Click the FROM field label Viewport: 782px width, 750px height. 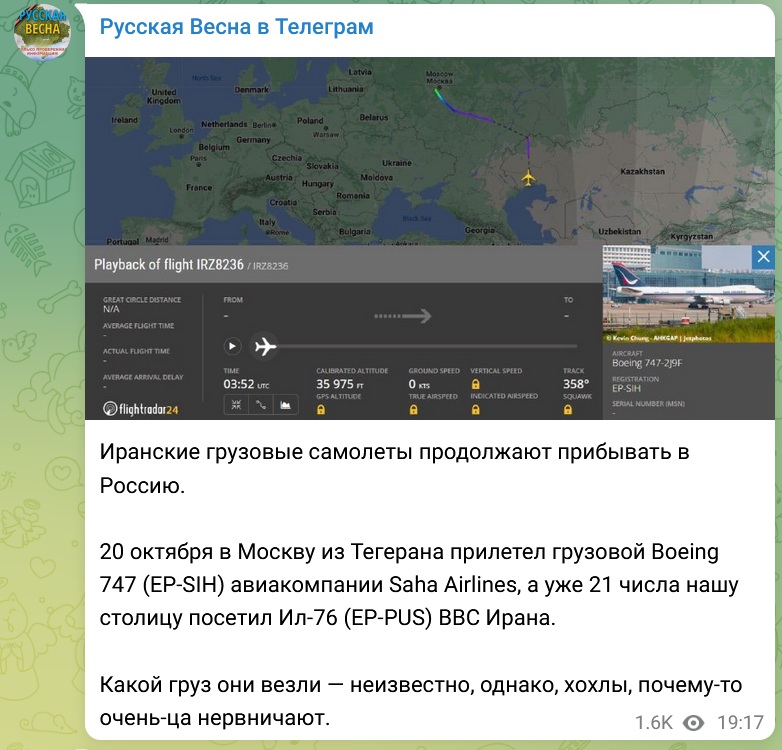point(233,300)
